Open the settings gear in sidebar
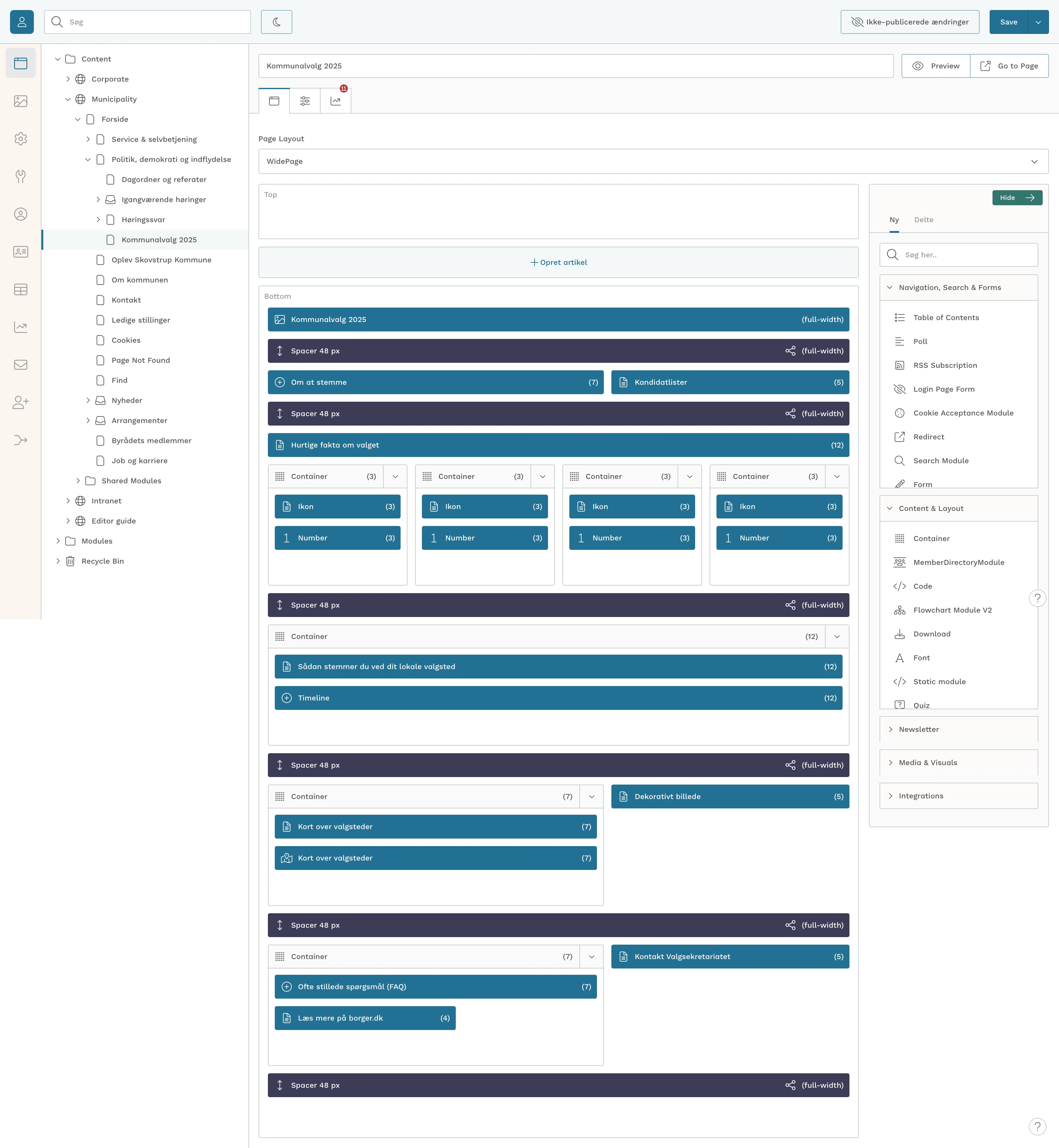Image resolution: width=1059 pixels, height=1148 pixels. click(x=21, y=139)
